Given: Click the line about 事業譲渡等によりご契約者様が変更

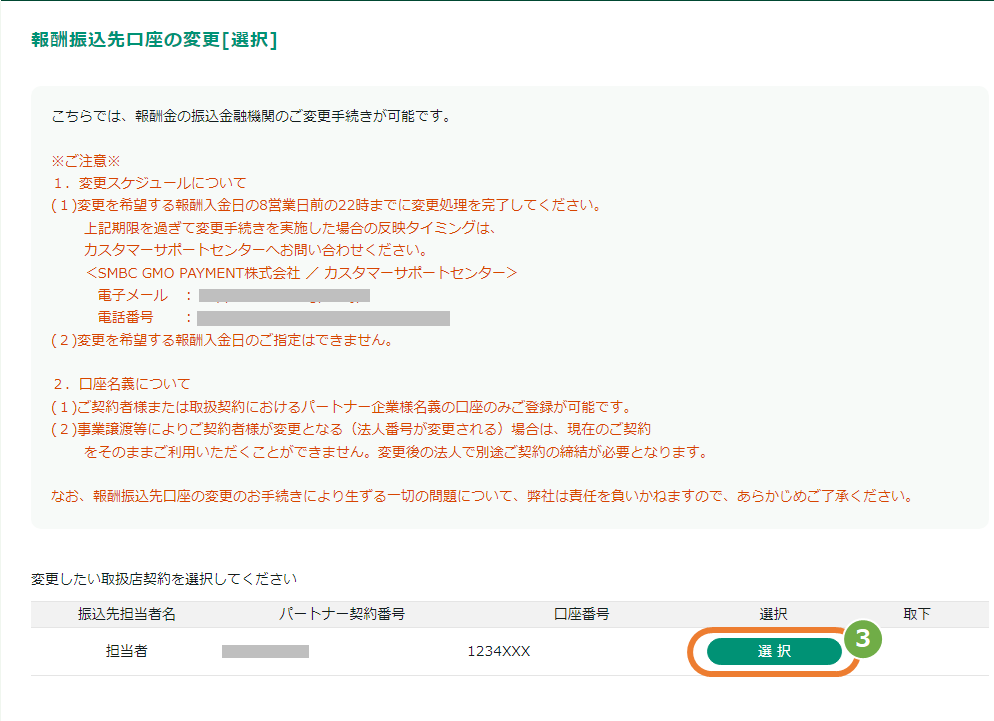Looking at the screenshot, I should (x=351, y=429).
